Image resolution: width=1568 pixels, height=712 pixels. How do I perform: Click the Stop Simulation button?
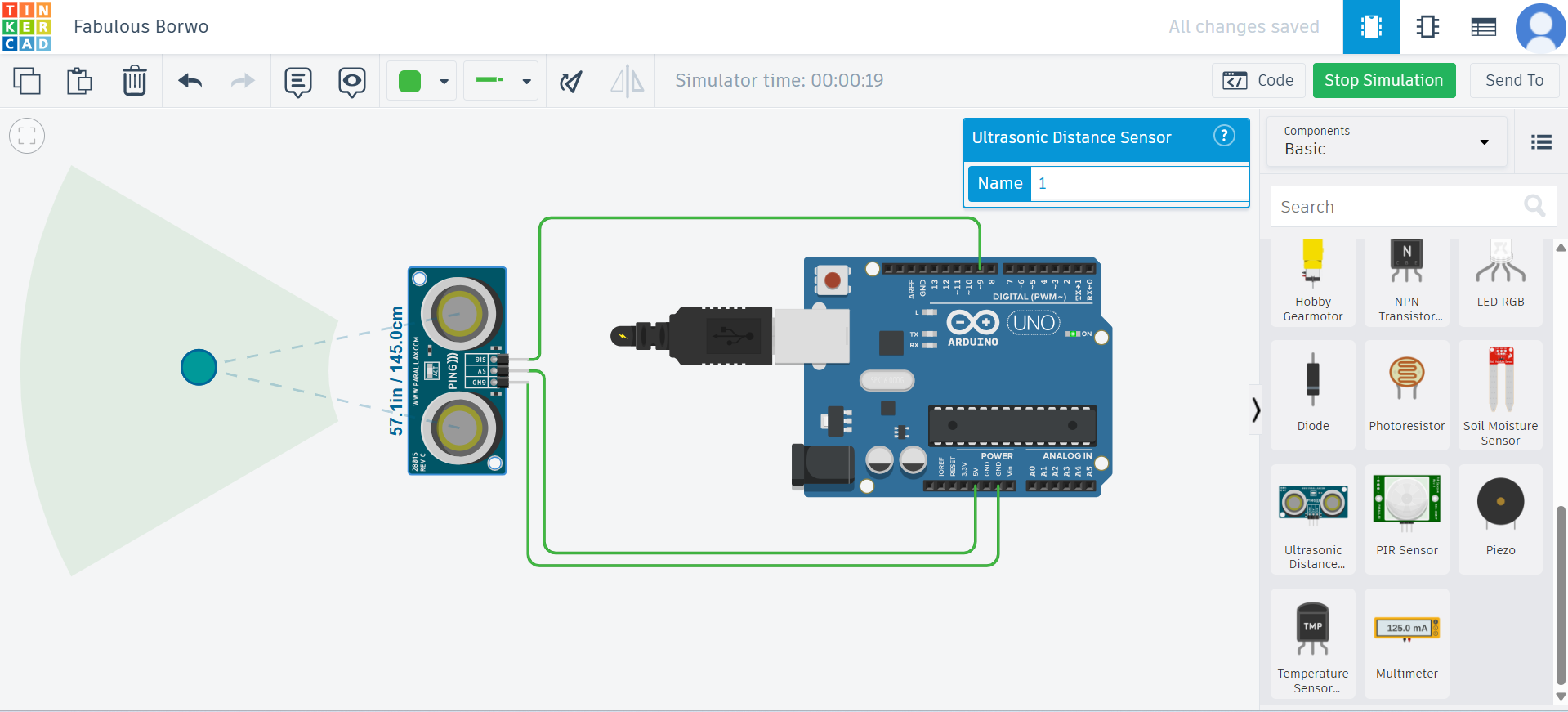click(x=1384, y=80)
